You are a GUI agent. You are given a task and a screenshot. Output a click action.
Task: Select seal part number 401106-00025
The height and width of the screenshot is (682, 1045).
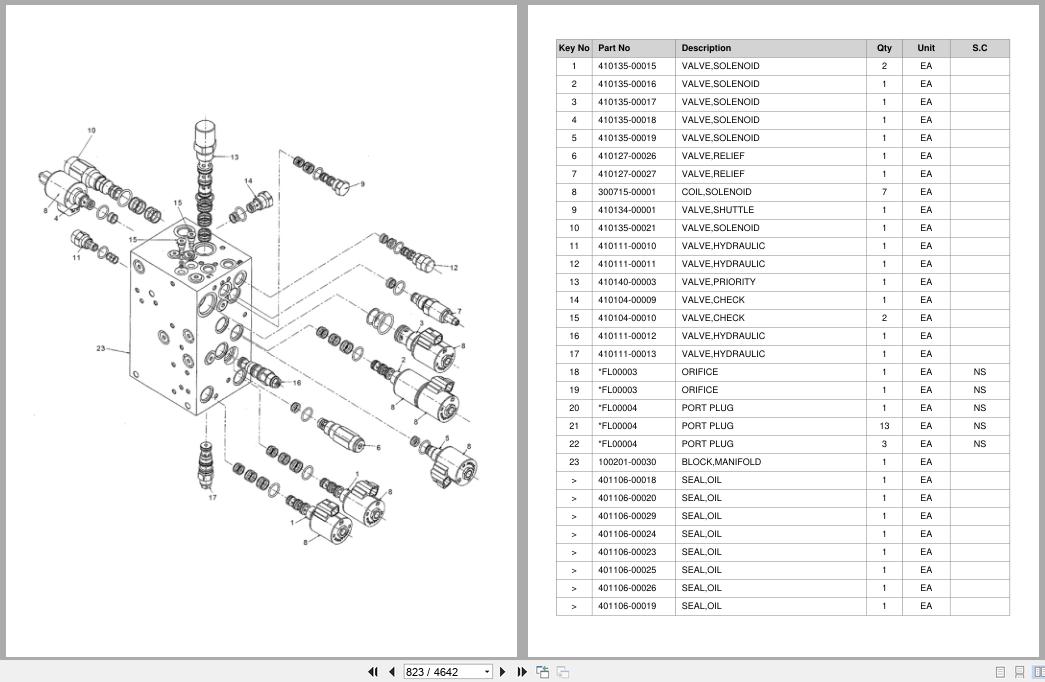pyautogui.click(x=626, y=570)
